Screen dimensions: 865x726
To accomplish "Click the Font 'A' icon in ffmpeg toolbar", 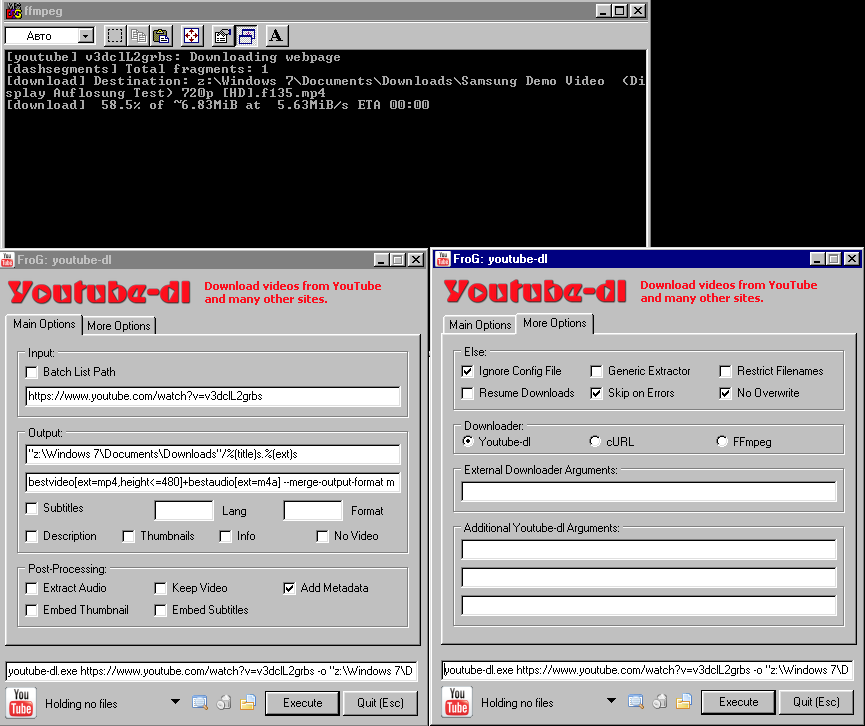I will click(x=276, y=36).
